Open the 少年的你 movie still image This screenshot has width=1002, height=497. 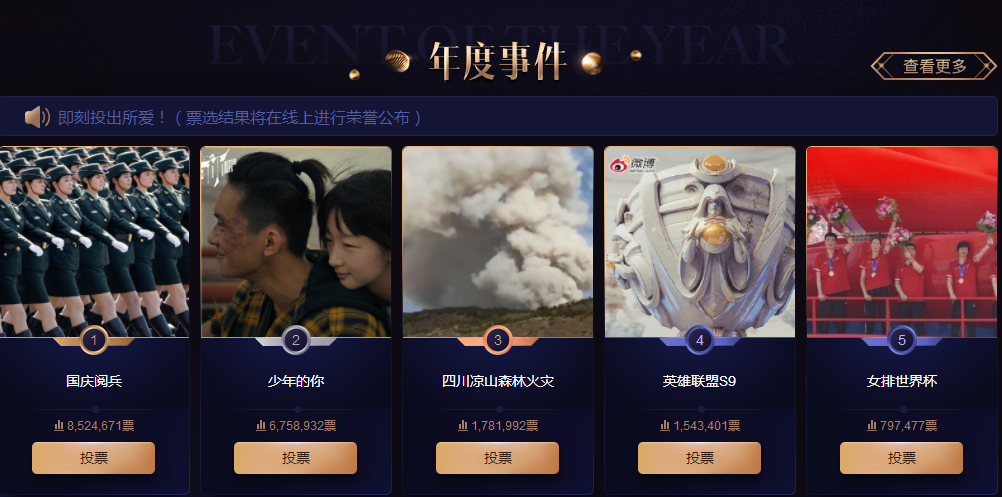(x=296, y=241)
